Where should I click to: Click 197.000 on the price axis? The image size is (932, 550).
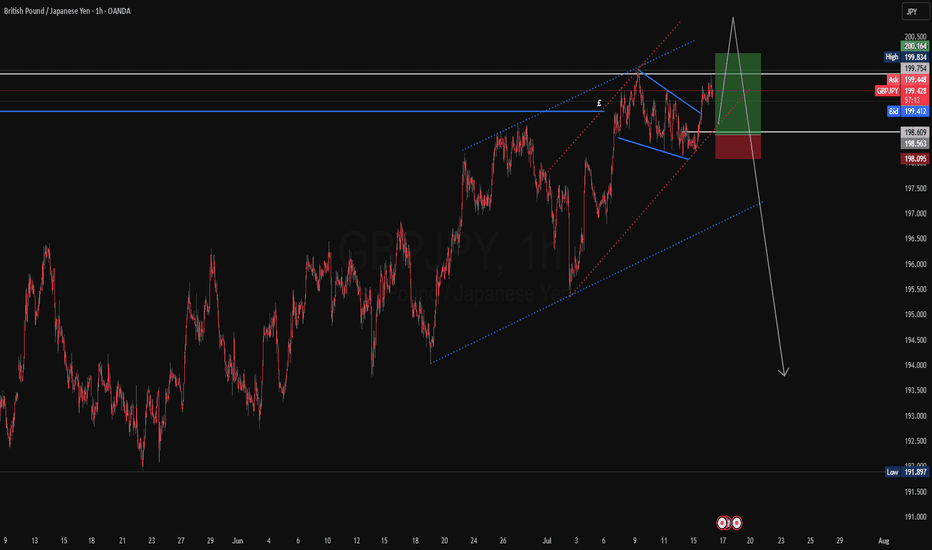point(915,213)
